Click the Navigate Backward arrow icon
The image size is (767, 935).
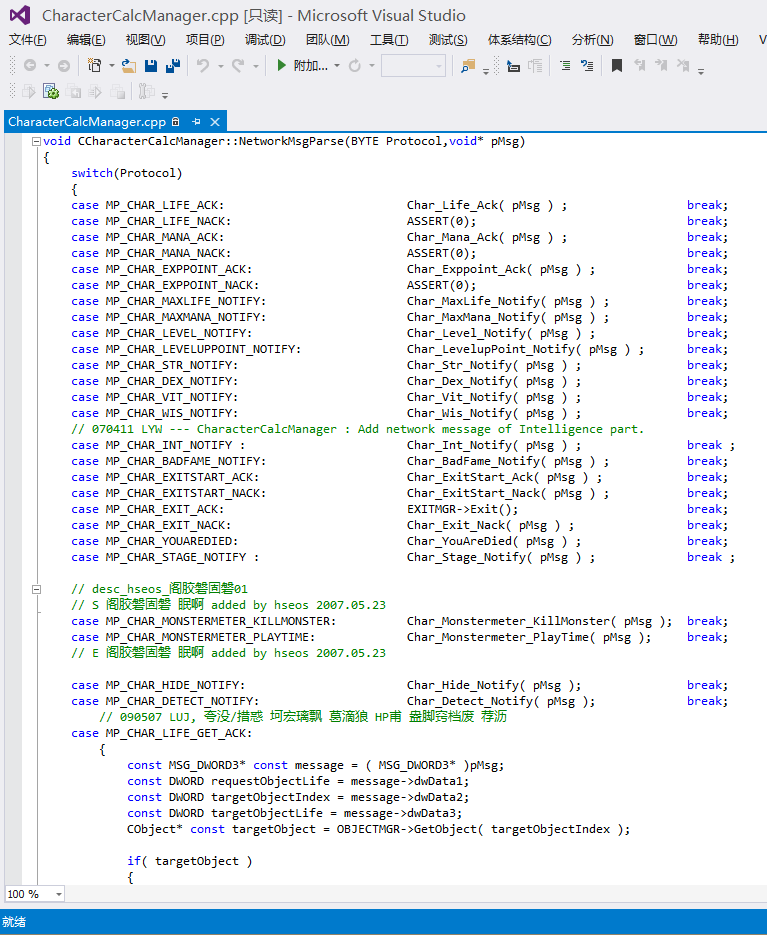(30, 66)
